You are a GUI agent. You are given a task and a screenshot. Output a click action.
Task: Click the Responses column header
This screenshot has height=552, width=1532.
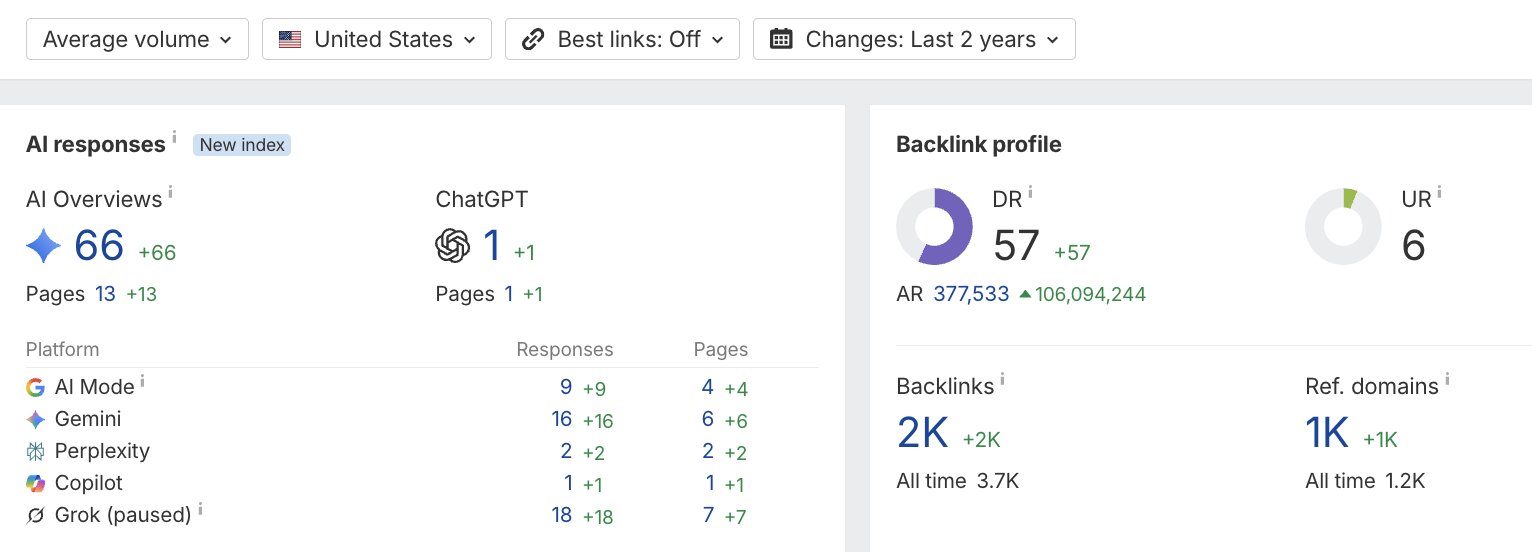click(x=565, y=349)
